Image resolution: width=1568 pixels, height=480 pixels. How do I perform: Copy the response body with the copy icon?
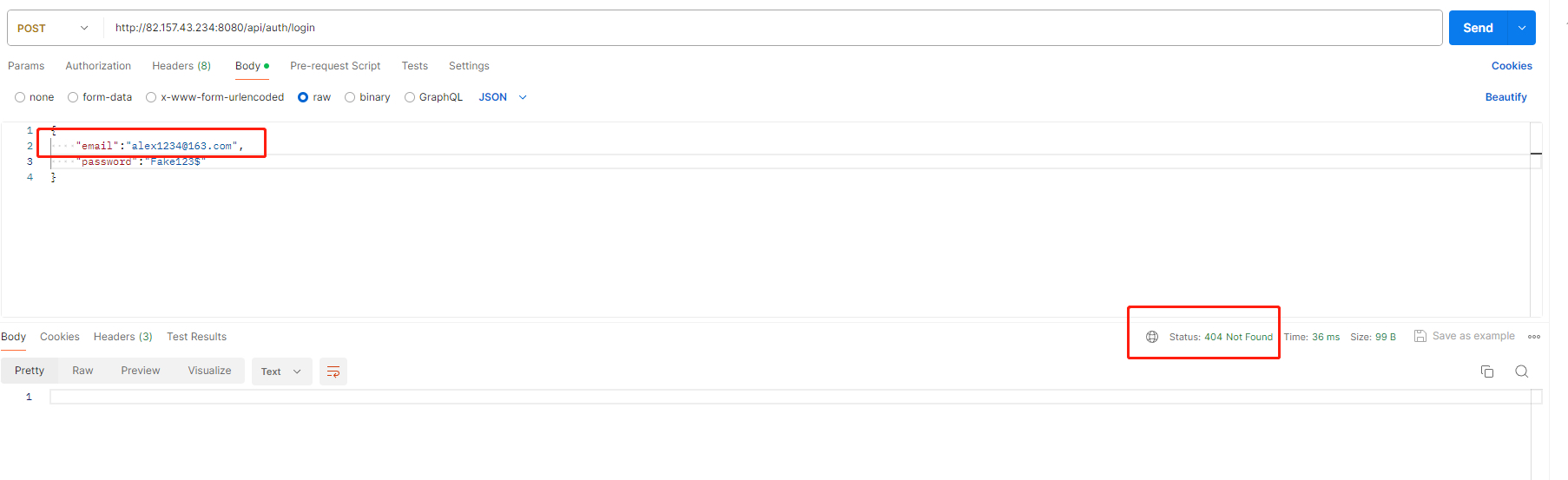[1487, 372]
